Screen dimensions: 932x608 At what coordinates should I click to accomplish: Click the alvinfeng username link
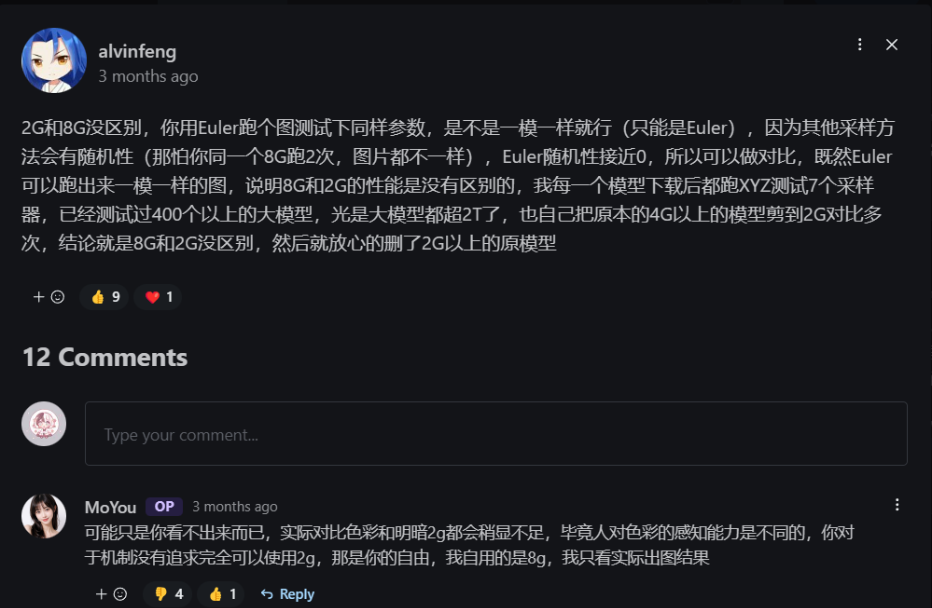137,52
